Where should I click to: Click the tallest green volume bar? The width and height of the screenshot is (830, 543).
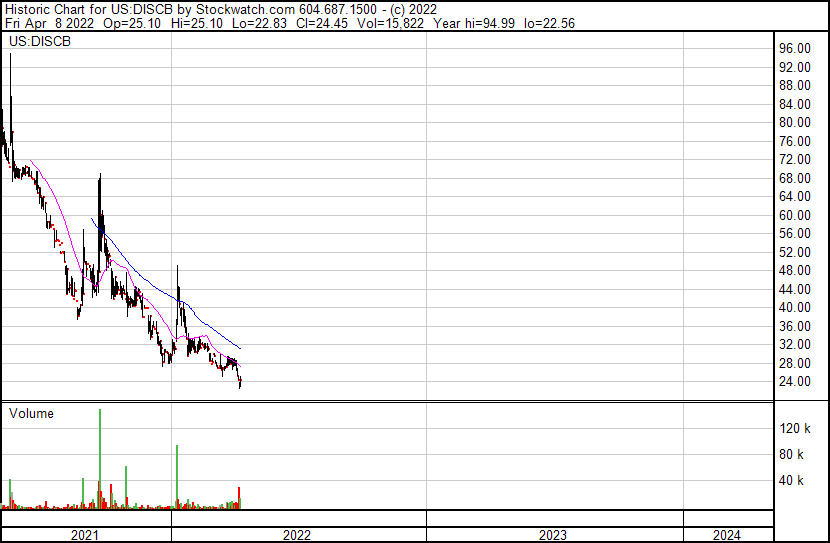pyautogui.click(x=100, y=460)
